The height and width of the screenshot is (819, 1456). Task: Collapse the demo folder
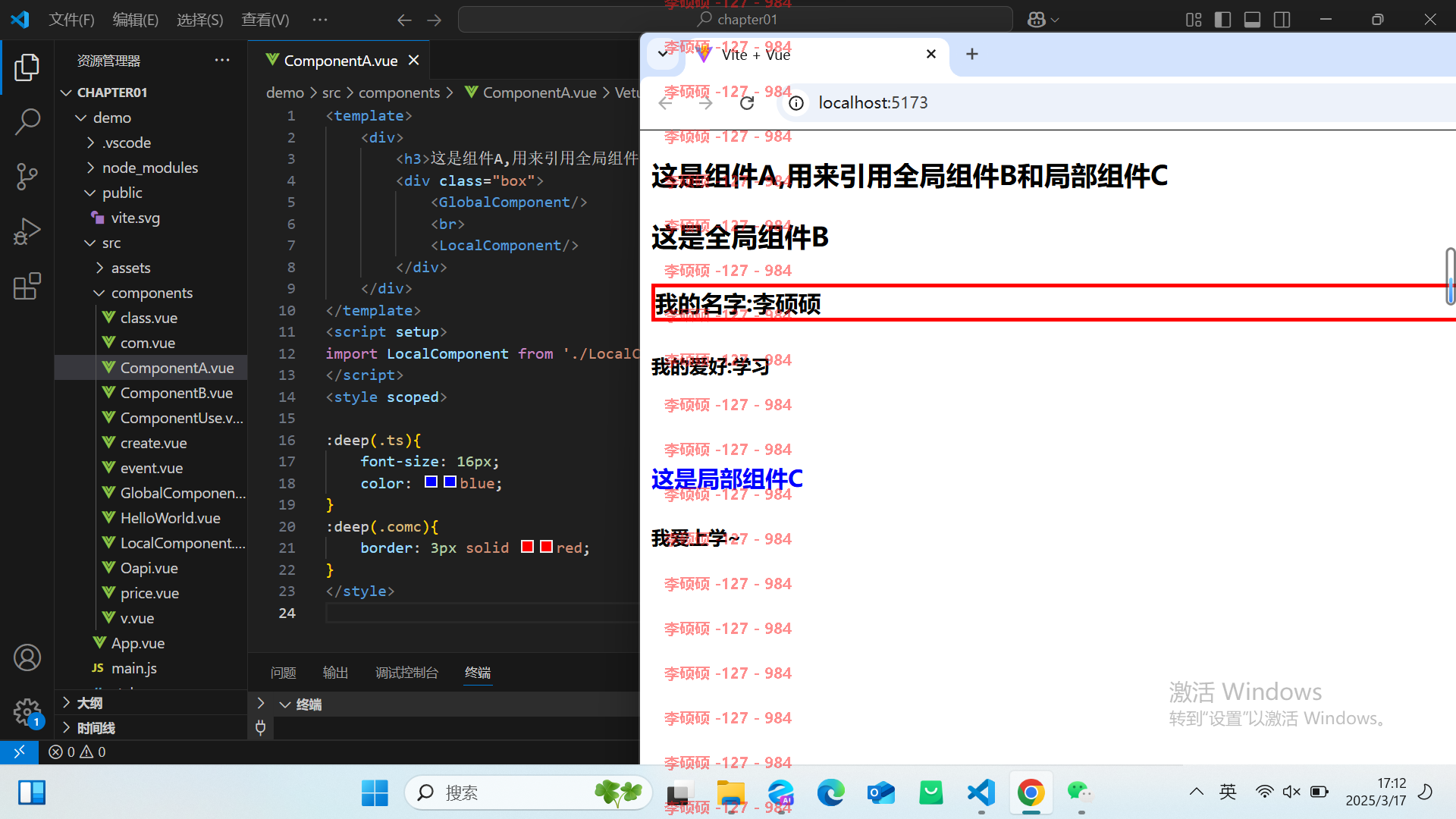click(x=81, y=118)
